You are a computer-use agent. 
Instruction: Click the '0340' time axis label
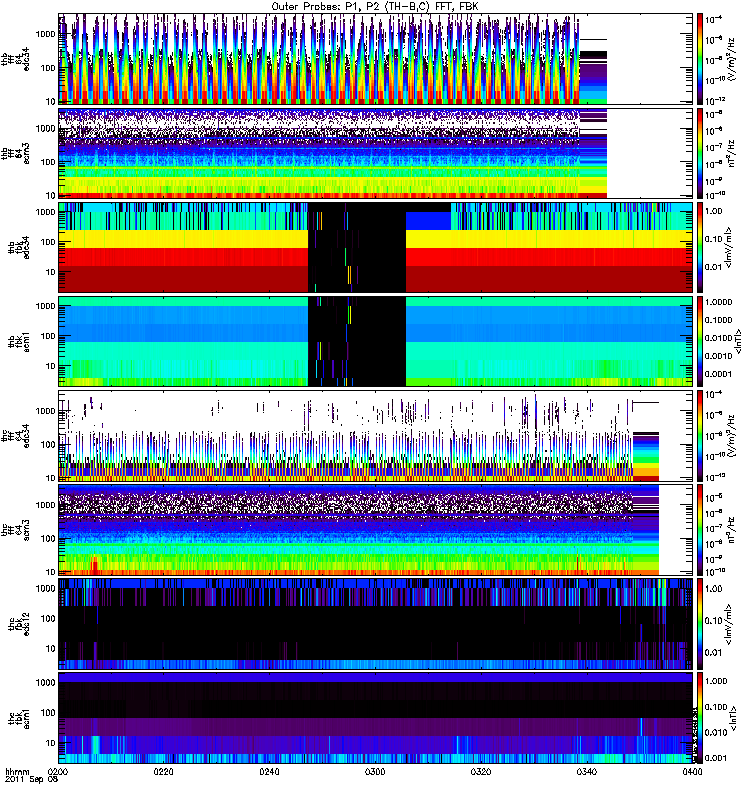point(586,771)
